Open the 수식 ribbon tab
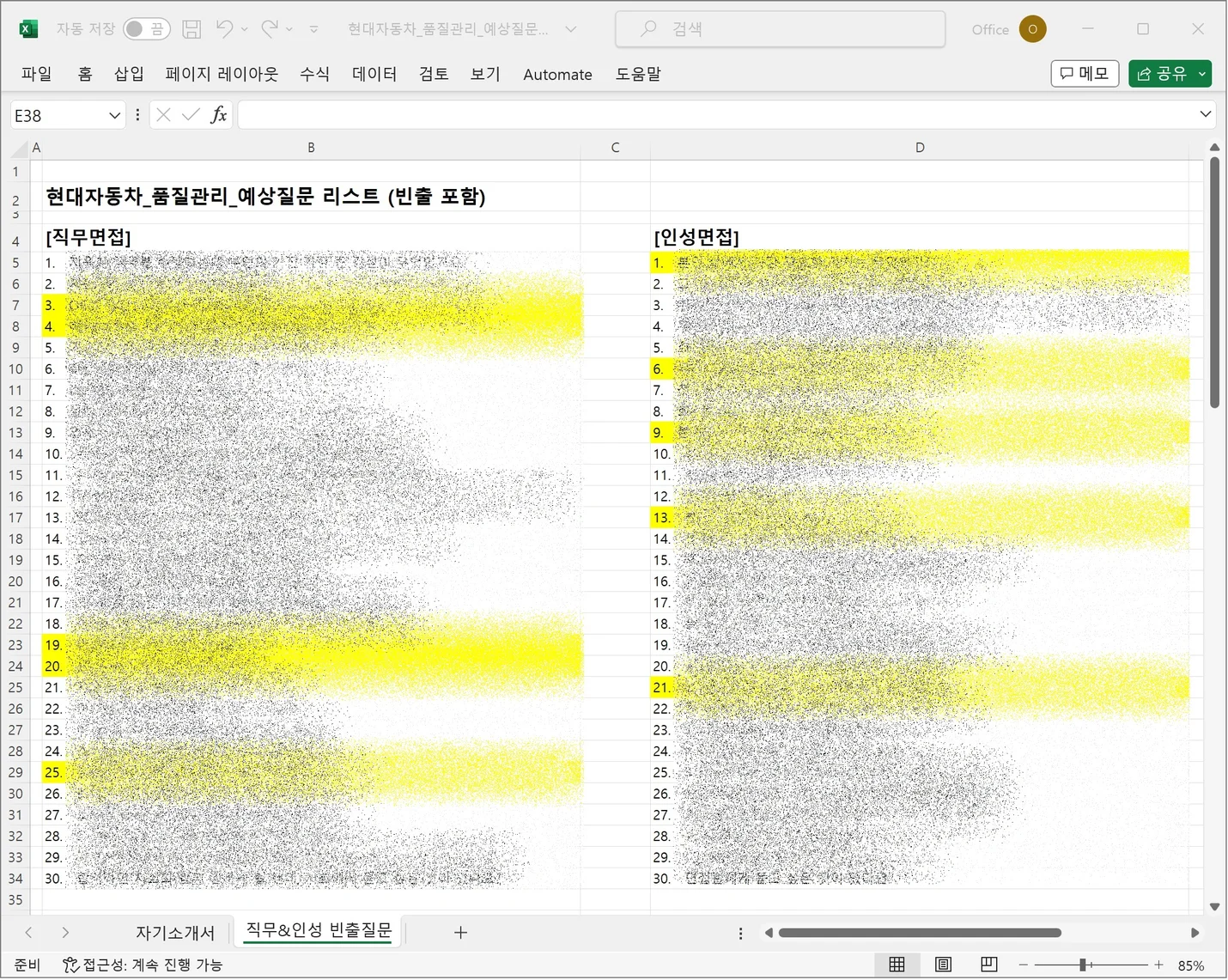 (314, 74)
